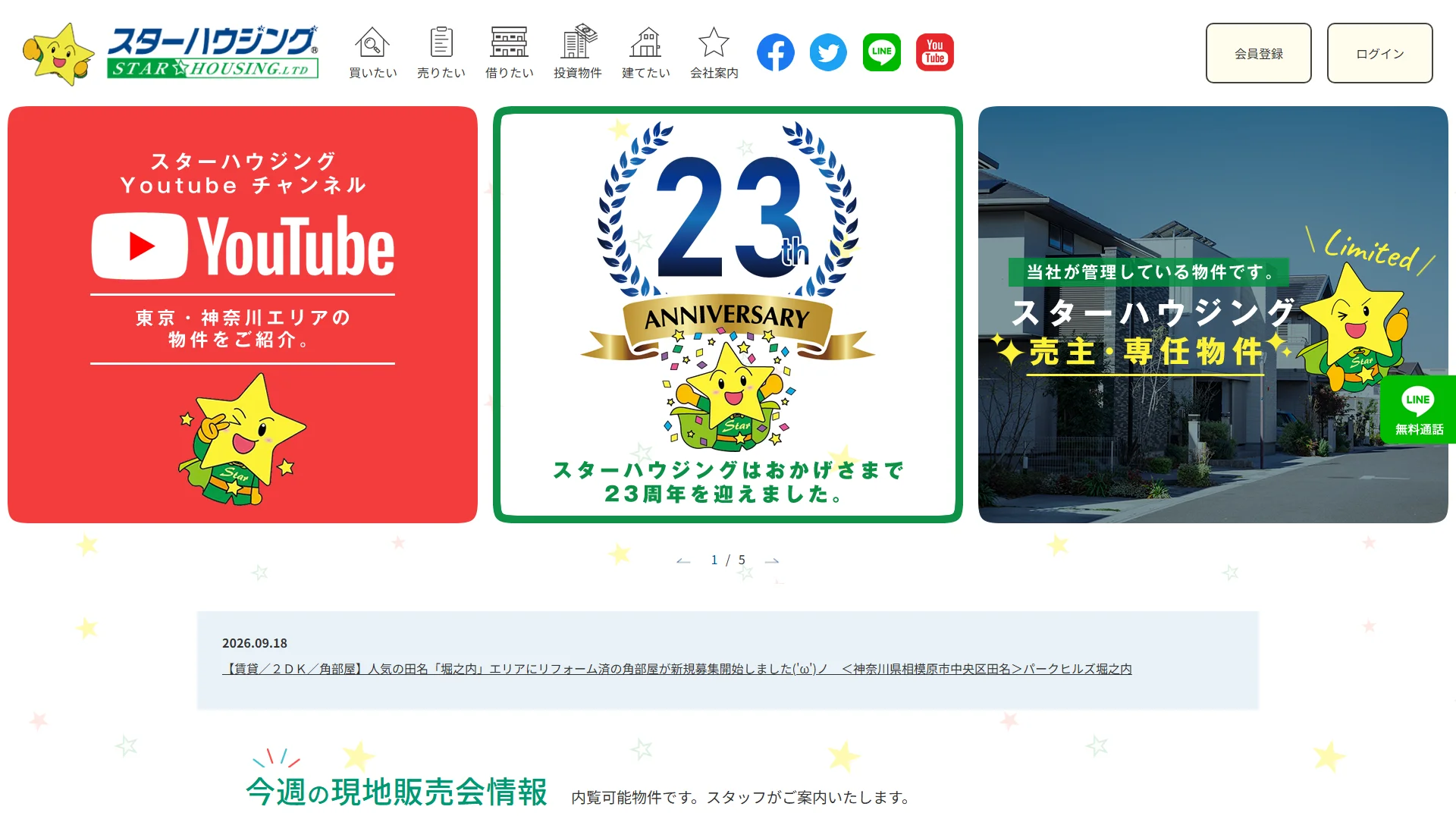Screen dimensions: 1456x819
Task: Open the 売主・専任物件 banner
Action: point(1213,315)
